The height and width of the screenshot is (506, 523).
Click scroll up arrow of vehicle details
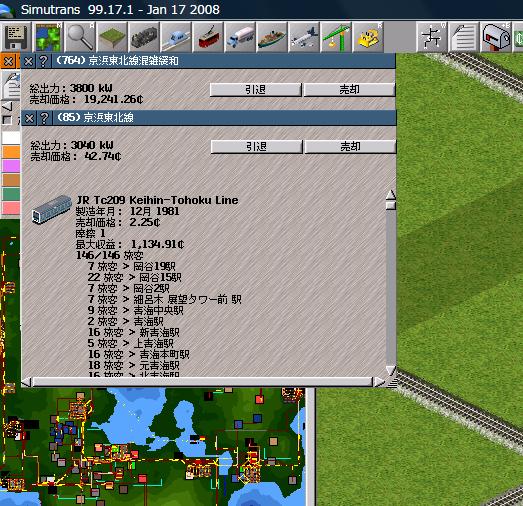click(391, 195)
